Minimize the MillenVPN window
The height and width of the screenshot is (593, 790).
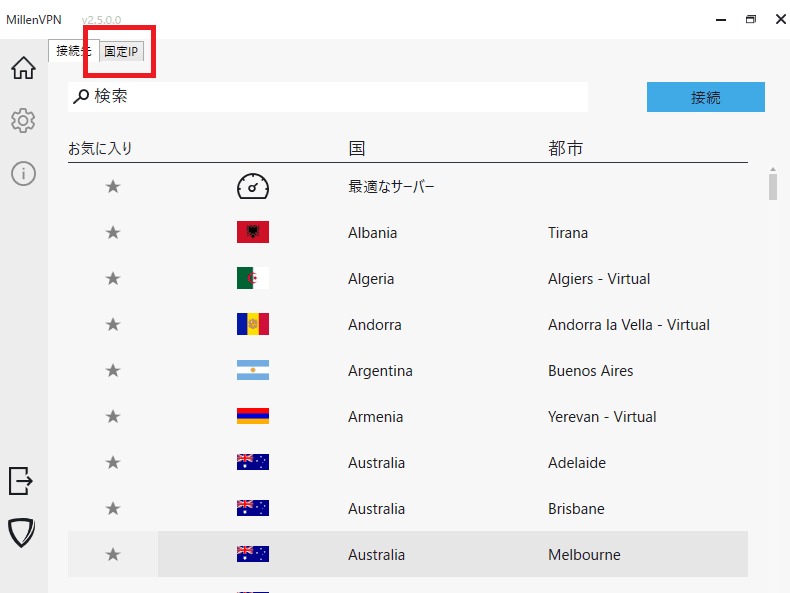pos(721,20)
